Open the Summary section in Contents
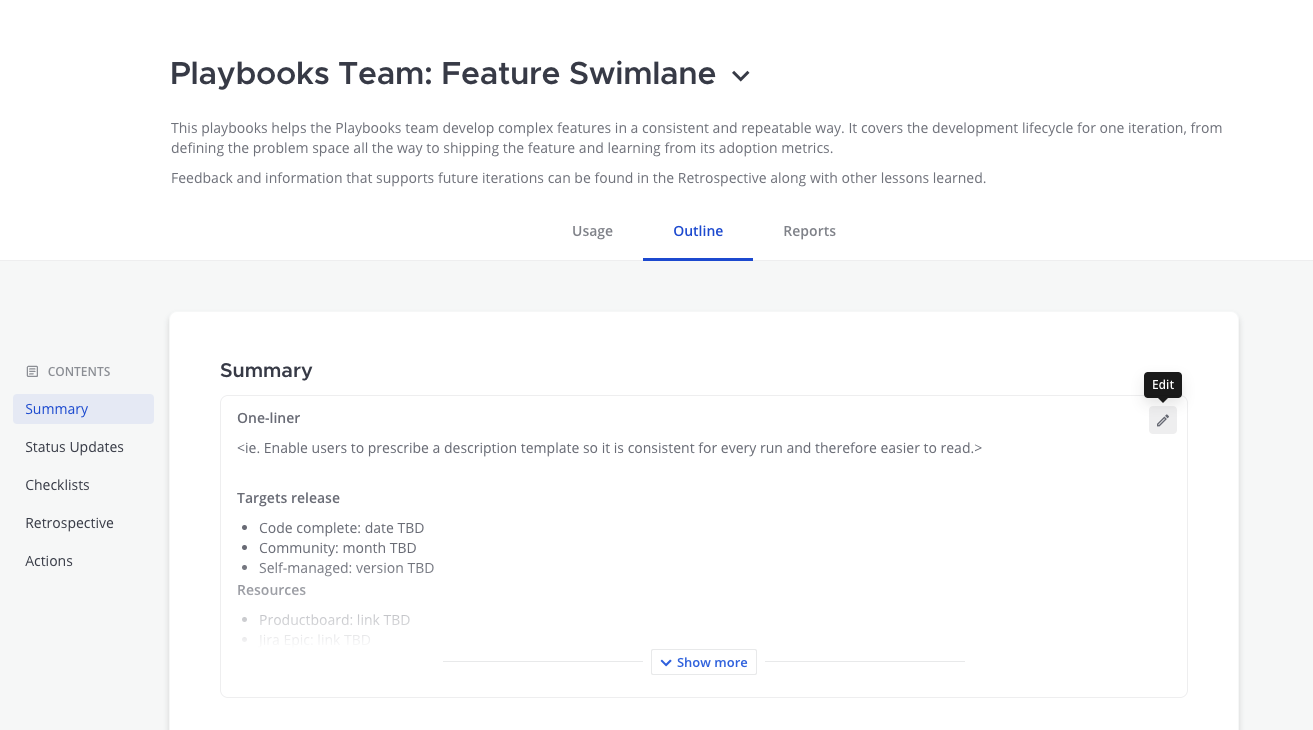The width and height of the screenshot is (1313, 730). (57, 408)
